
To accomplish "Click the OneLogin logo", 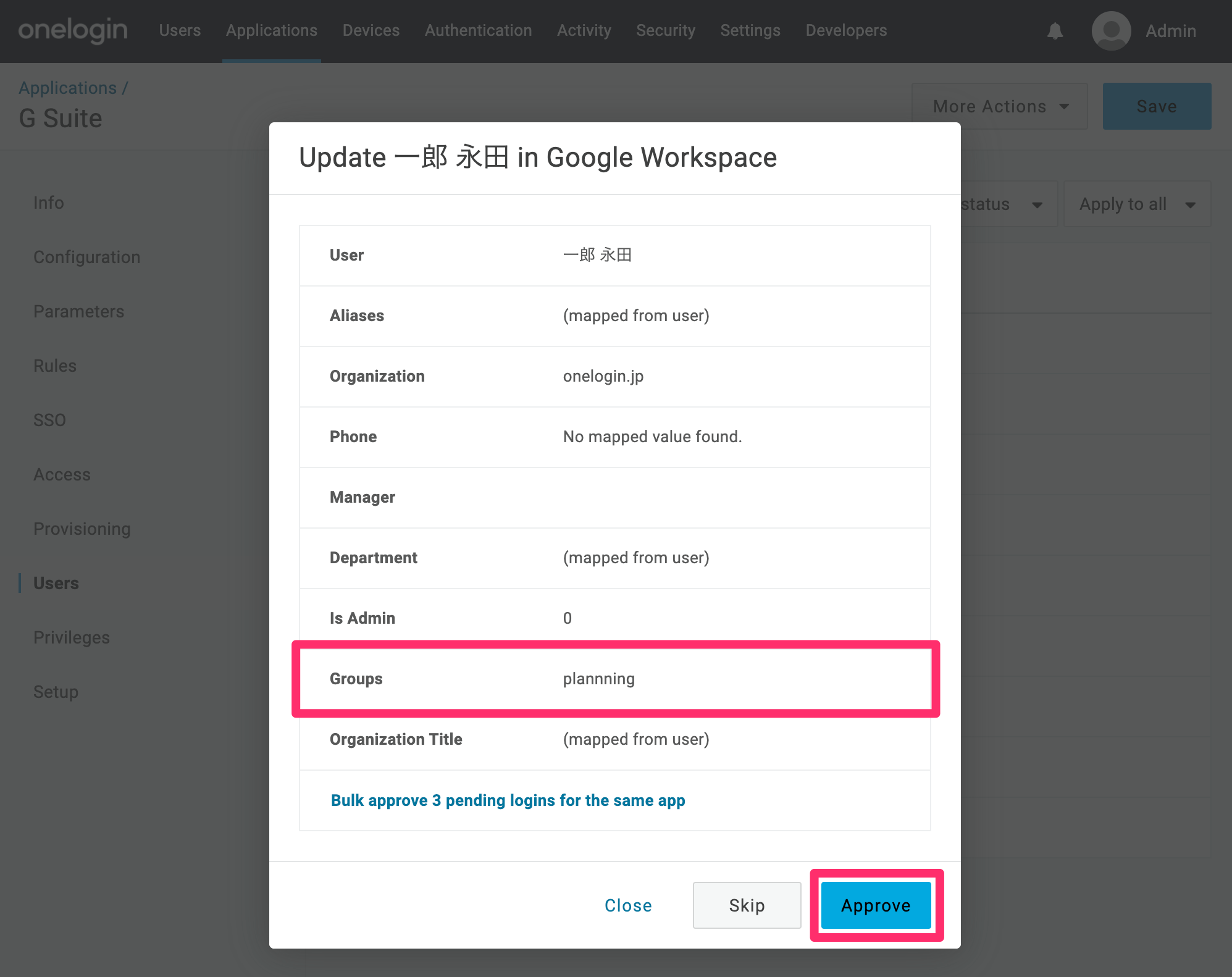I will [x=73, y=30].
